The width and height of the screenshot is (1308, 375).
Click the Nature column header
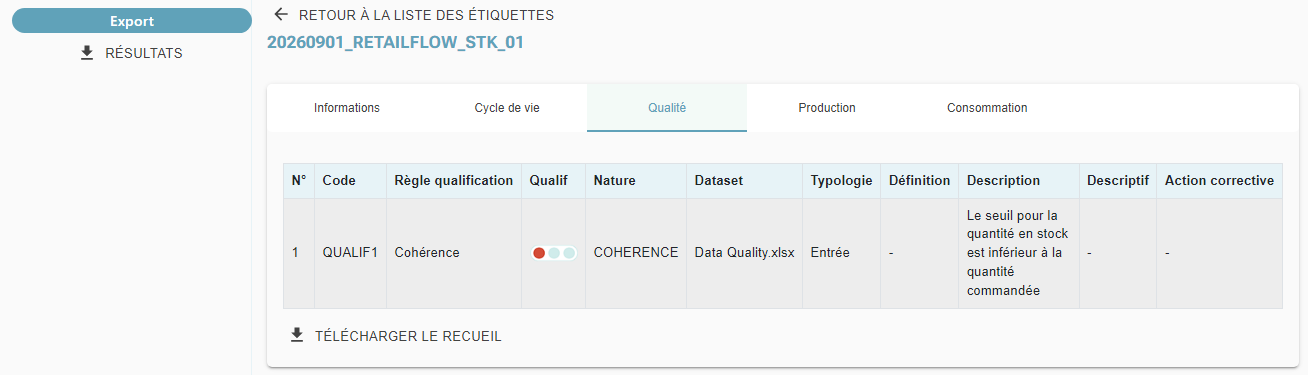[x=636, y=181]
